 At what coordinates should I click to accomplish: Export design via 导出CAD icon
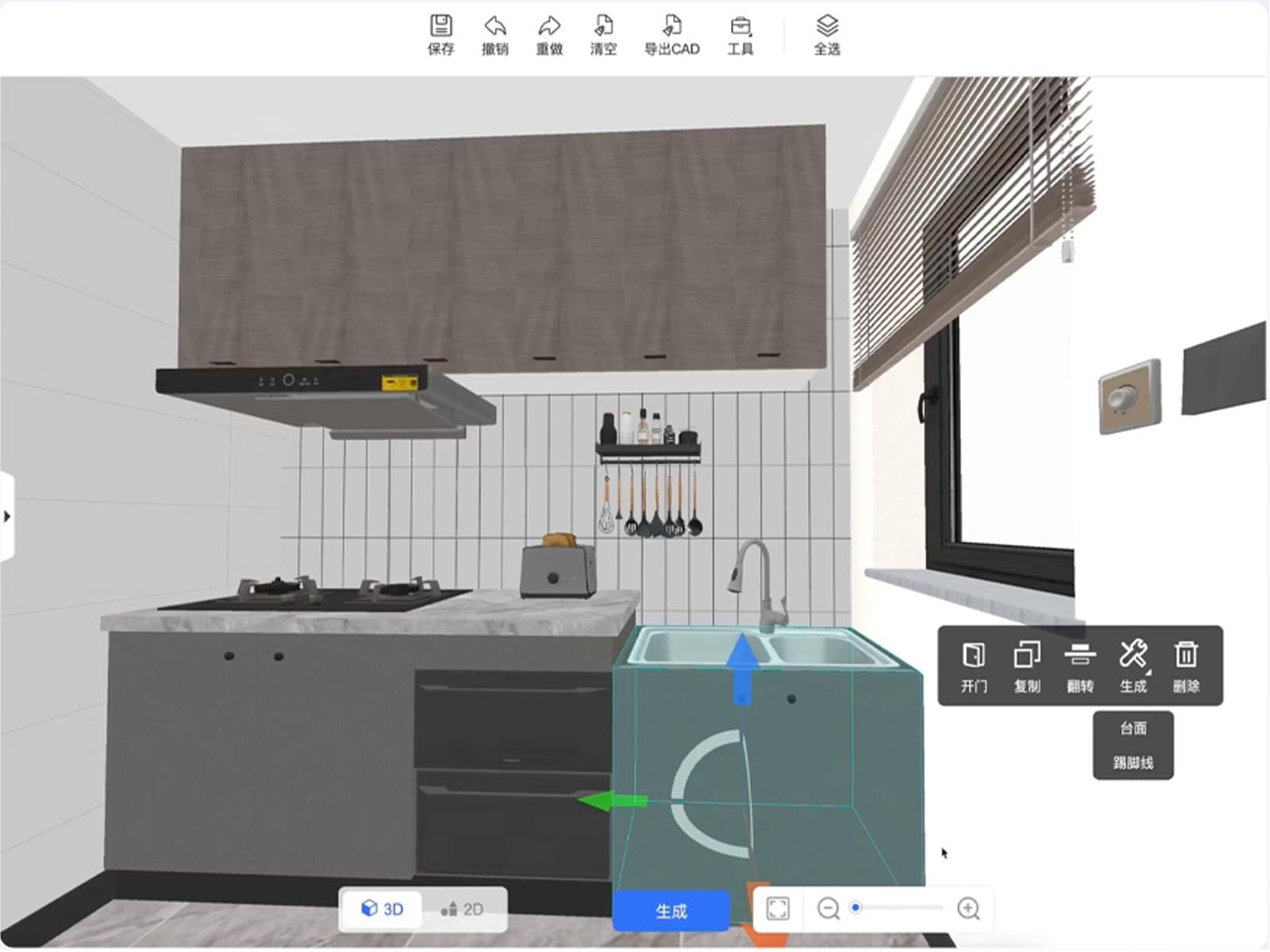coord(672,35)
